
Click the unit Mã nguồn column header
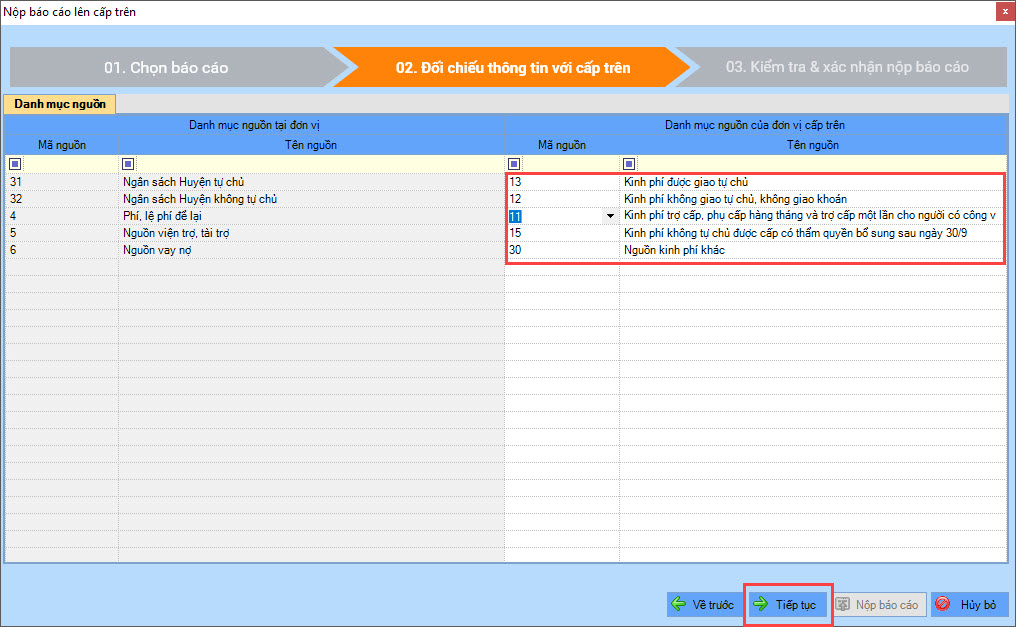coord(61,145)
